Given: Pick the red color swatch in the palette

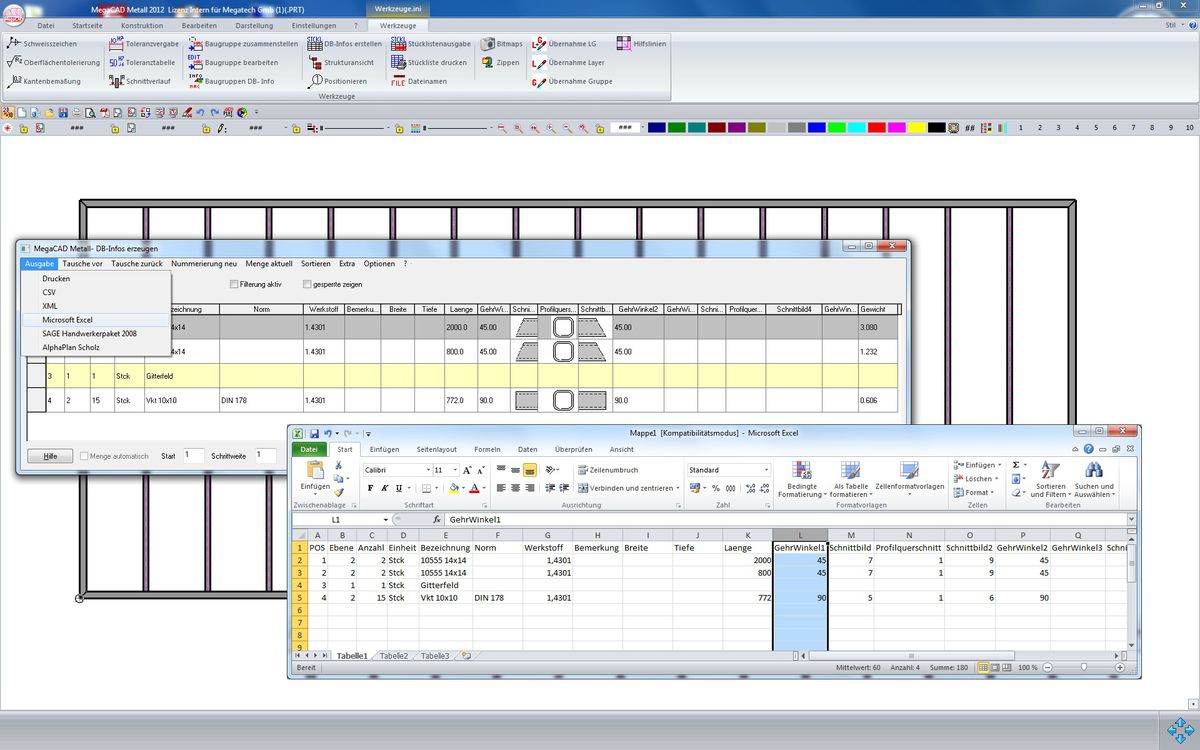Looking at the screenshot, I should point(876,128).
